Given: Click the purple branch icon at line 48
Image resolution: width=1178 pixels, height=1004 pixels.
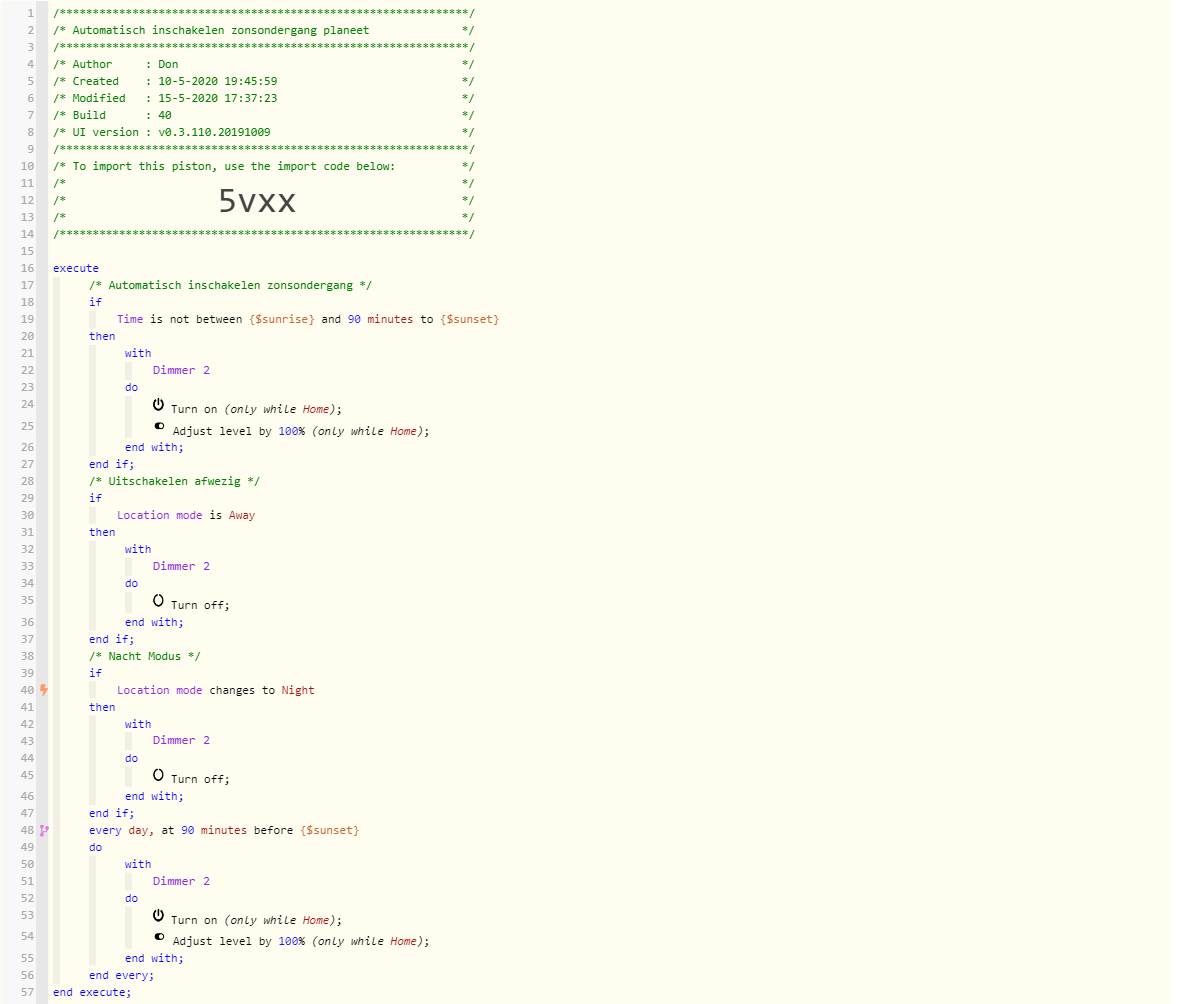Looking at the screenshot, I should pos(44,830).
